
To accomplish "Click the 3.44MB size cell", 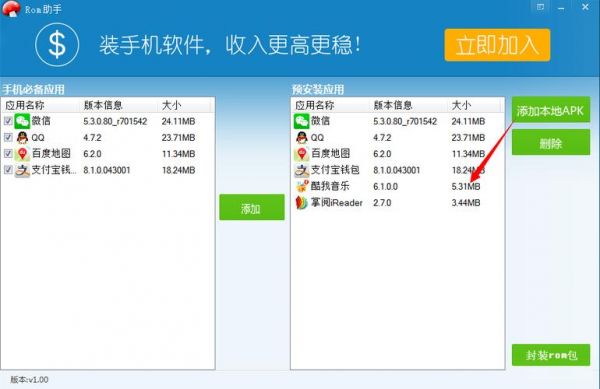I will click(x=466, y=203).
